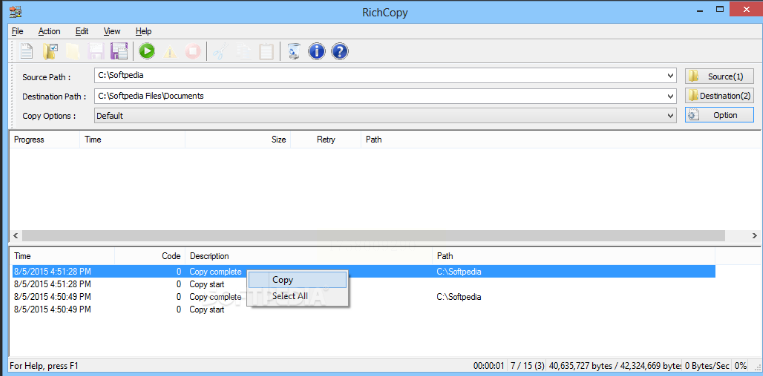This screenshot has height=376, width=763.
Task: Open the Help menu
Action: coord(144,31)
